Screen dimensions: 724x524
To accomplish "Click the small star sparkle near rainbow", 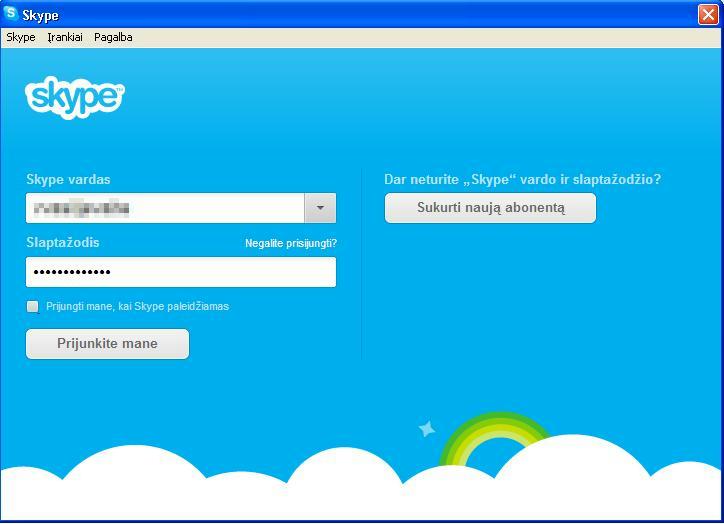I will (x=427, y=429).
